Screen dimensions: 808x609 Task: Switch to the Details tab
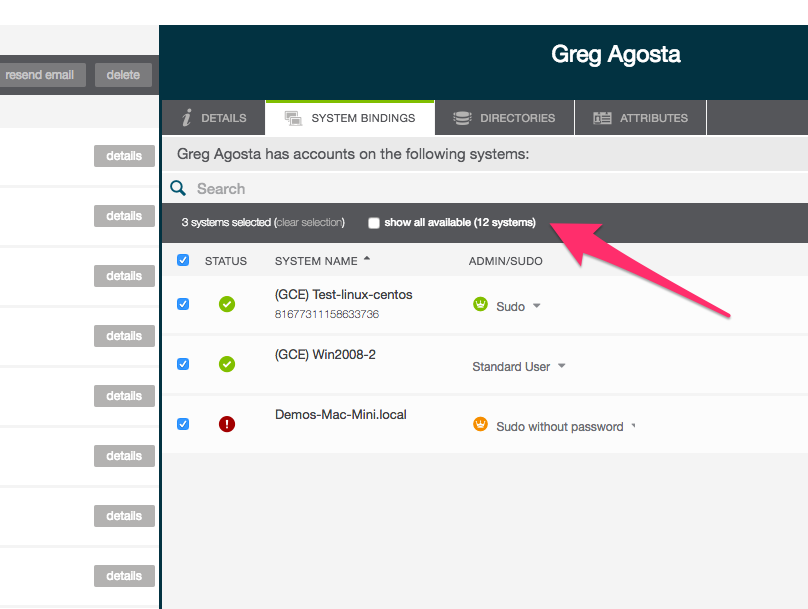[214, 118]
